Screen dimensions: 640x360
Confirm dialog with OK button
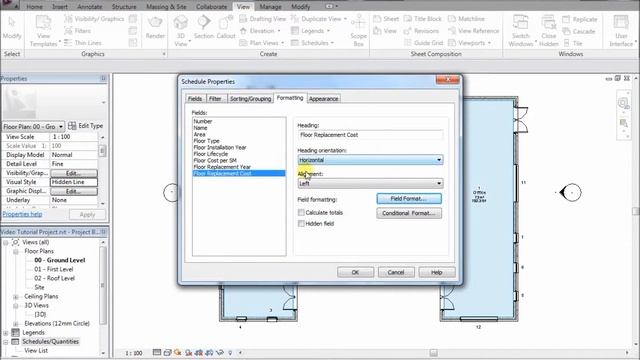[x=356, y=272]
